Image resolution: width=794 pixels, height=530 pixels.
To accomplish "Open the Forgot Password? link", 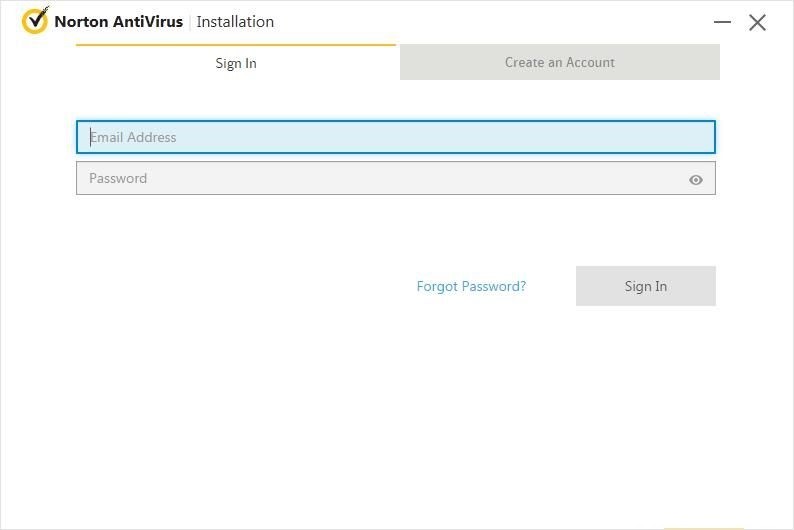I will click(x=471, y=286).
